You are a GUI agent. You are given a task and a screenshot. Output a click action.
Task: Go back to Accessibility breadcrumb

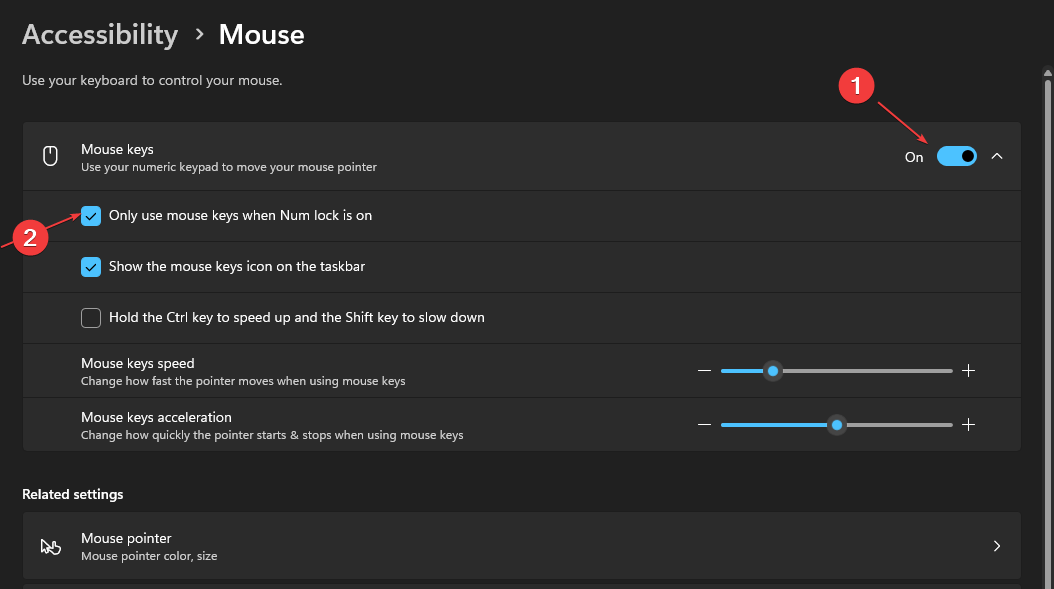100,35
